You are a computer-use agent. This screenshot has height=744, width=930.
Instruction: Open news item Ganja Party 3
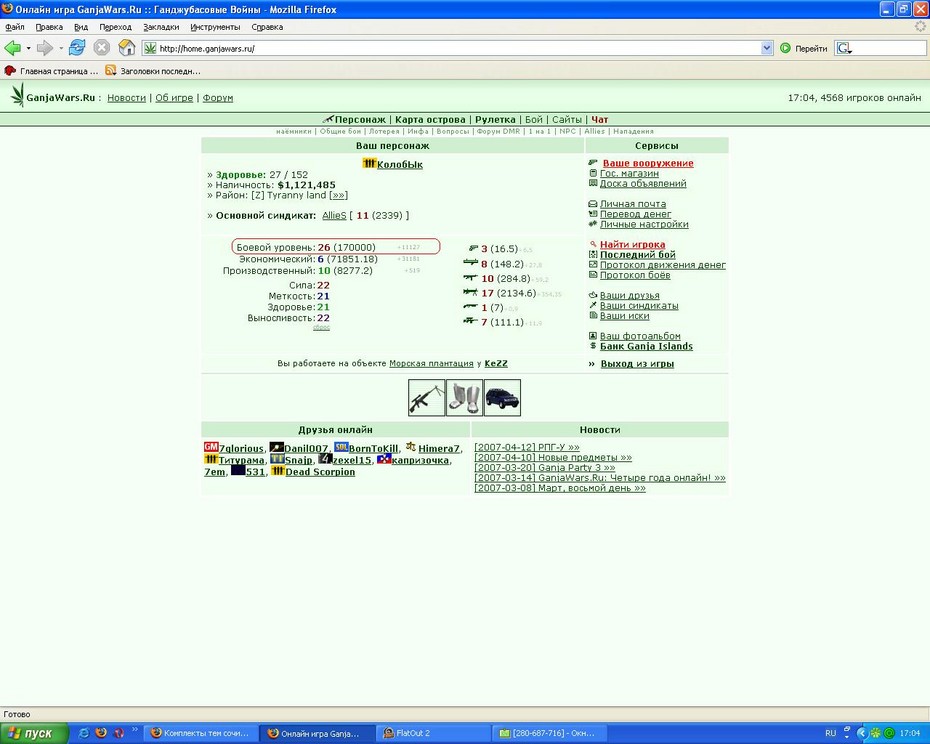pos(544,468)
